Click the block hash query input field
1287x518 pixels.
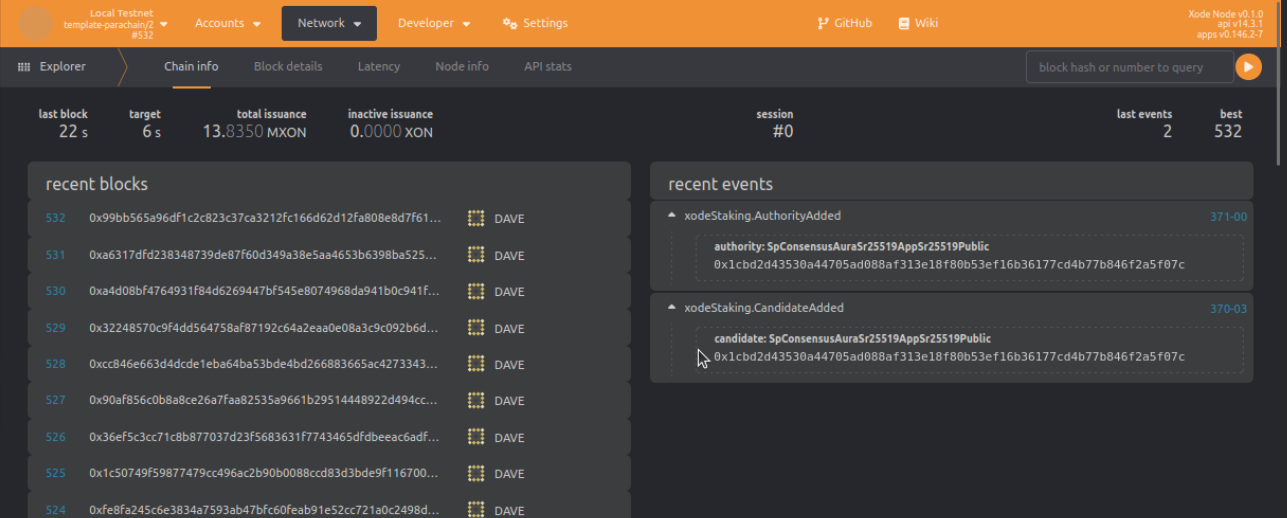point(1129,67)
